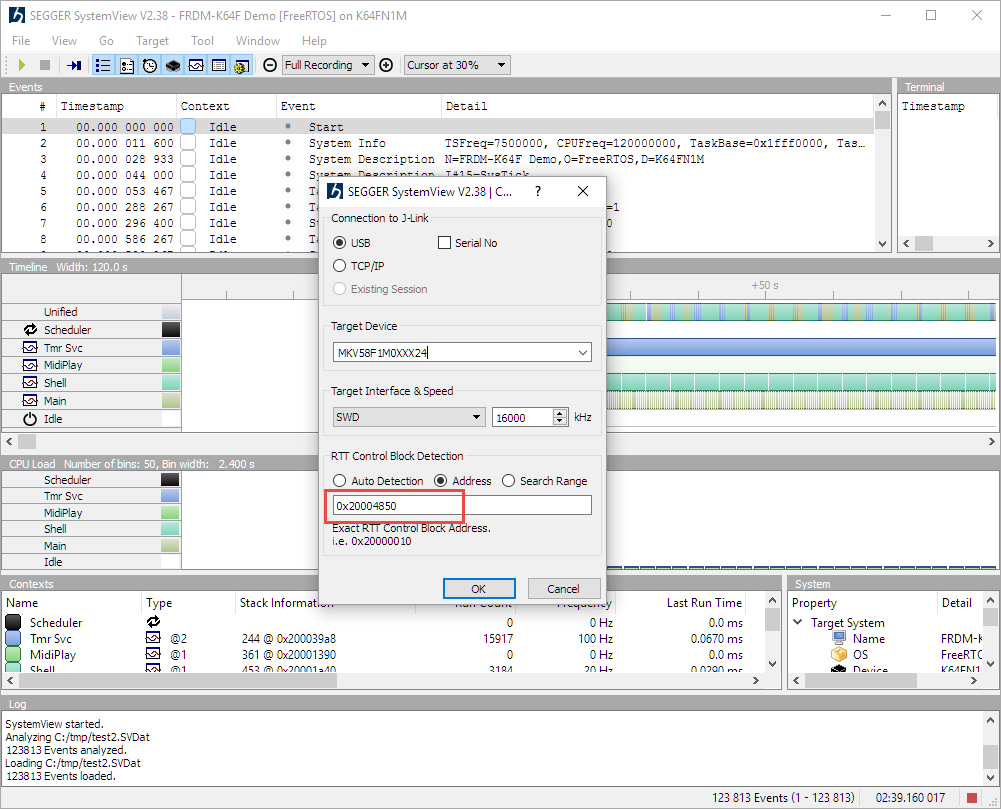Screen dimensions: 1001x809
Task: Expand the SWD target interface dropdown
Action: pyautogui.click(x=476, y=417)
